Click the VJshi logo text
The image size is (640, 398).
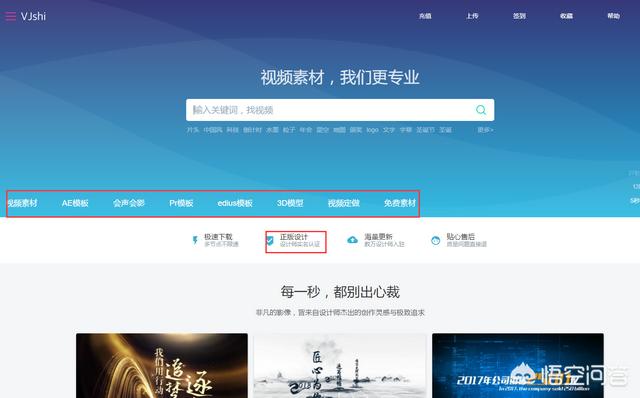(33, 16)
